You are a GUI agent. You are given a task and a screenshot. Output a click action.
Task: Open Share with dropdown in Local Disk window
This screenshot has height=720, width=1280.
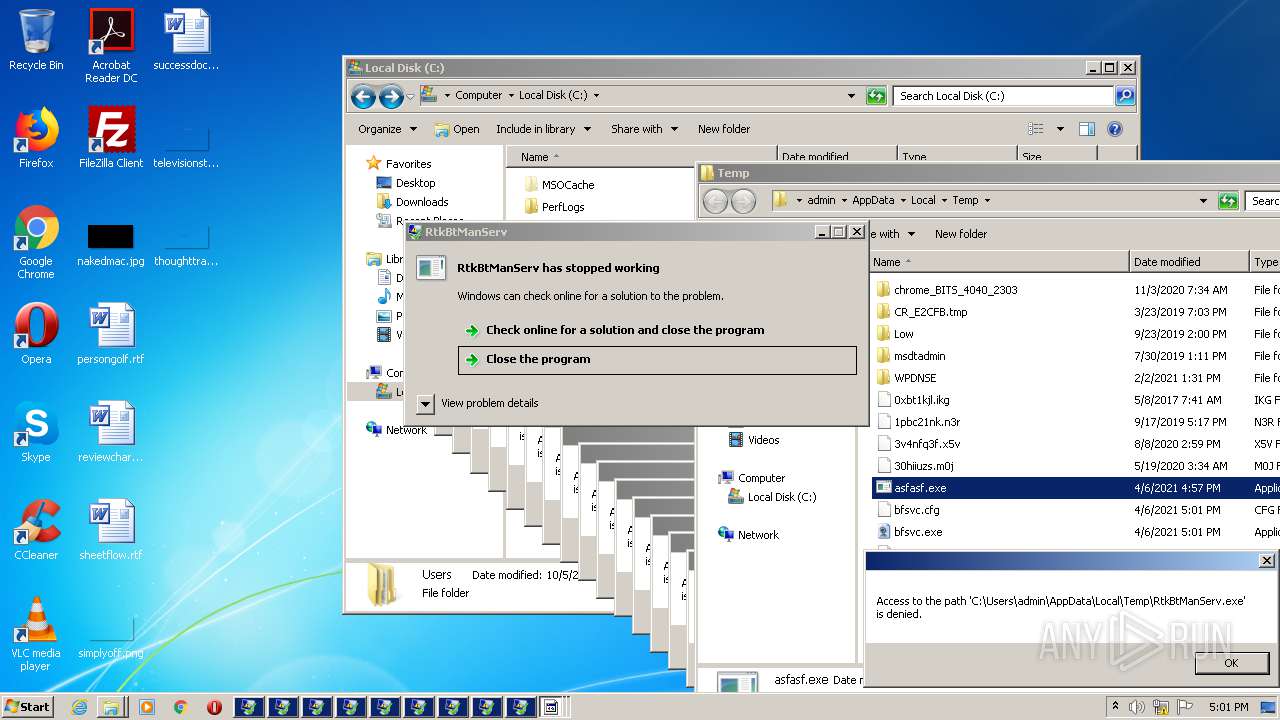[644, 129]
